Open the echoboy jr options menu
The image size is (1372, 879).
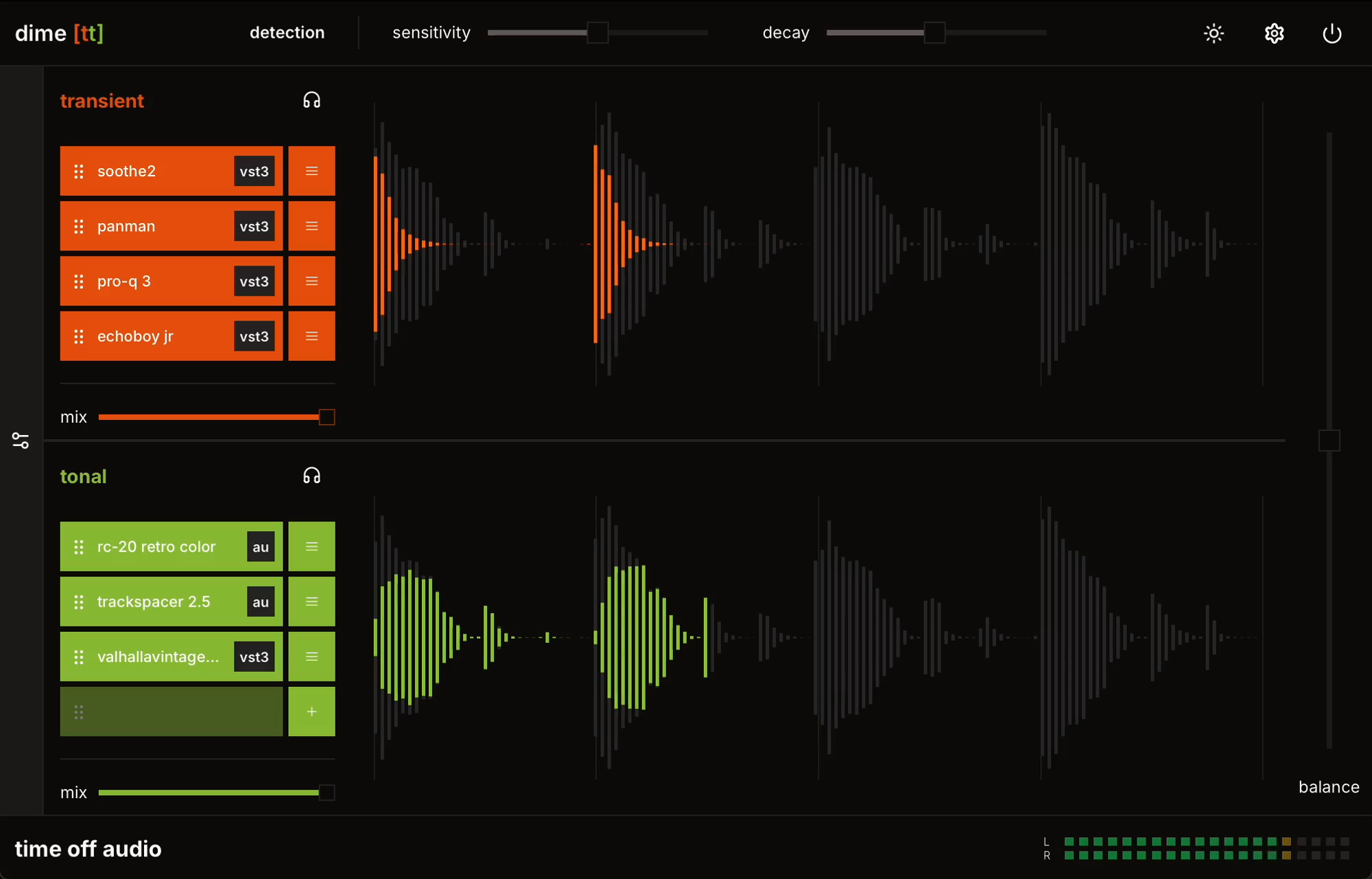click(311, 336)
